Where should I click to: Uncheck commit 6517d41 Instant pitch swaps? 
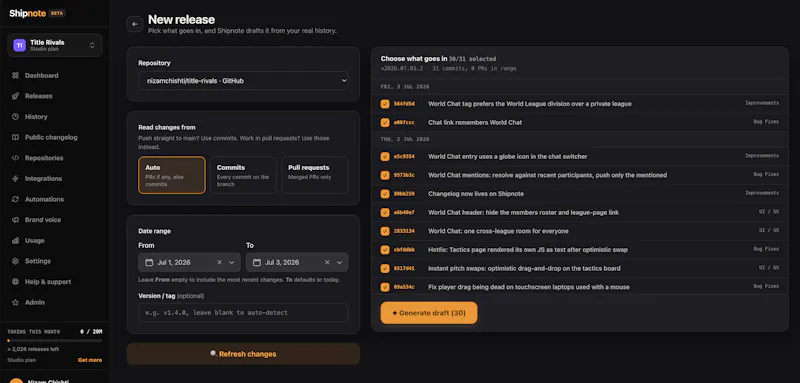click(x=385, y=268)
